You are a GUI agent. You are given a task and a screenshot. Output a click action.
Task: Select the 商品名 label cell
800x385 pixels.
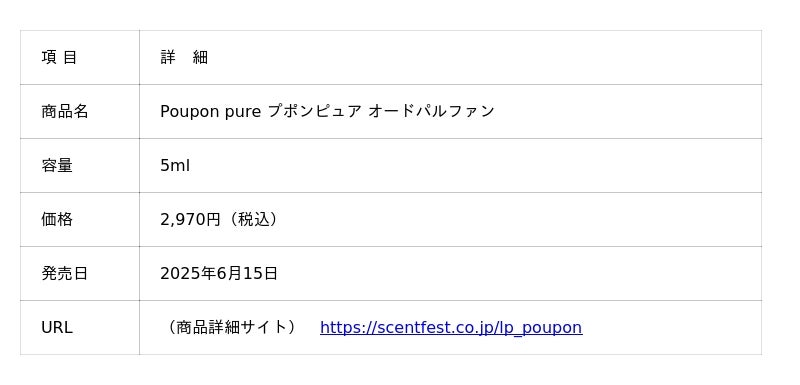pyautogui.click(x=80, y=111)
